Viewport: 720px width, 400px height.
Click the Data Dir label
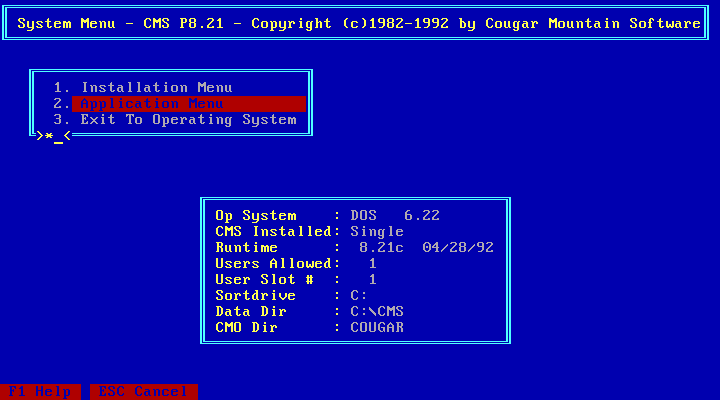[x=251, y=311]
